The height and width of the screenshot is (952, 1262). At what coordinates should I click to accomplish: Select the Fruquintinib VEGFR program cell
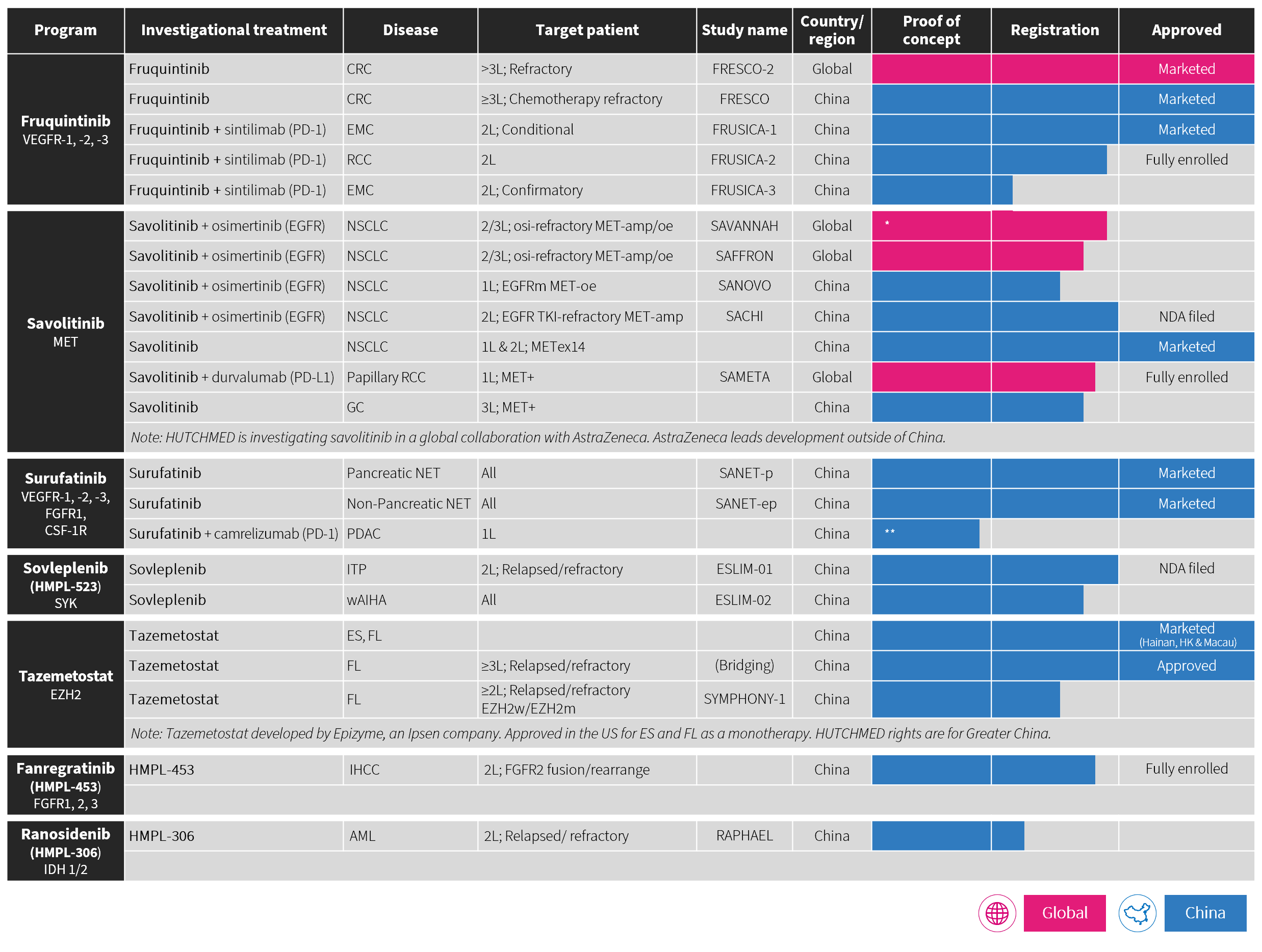point(66,129)
